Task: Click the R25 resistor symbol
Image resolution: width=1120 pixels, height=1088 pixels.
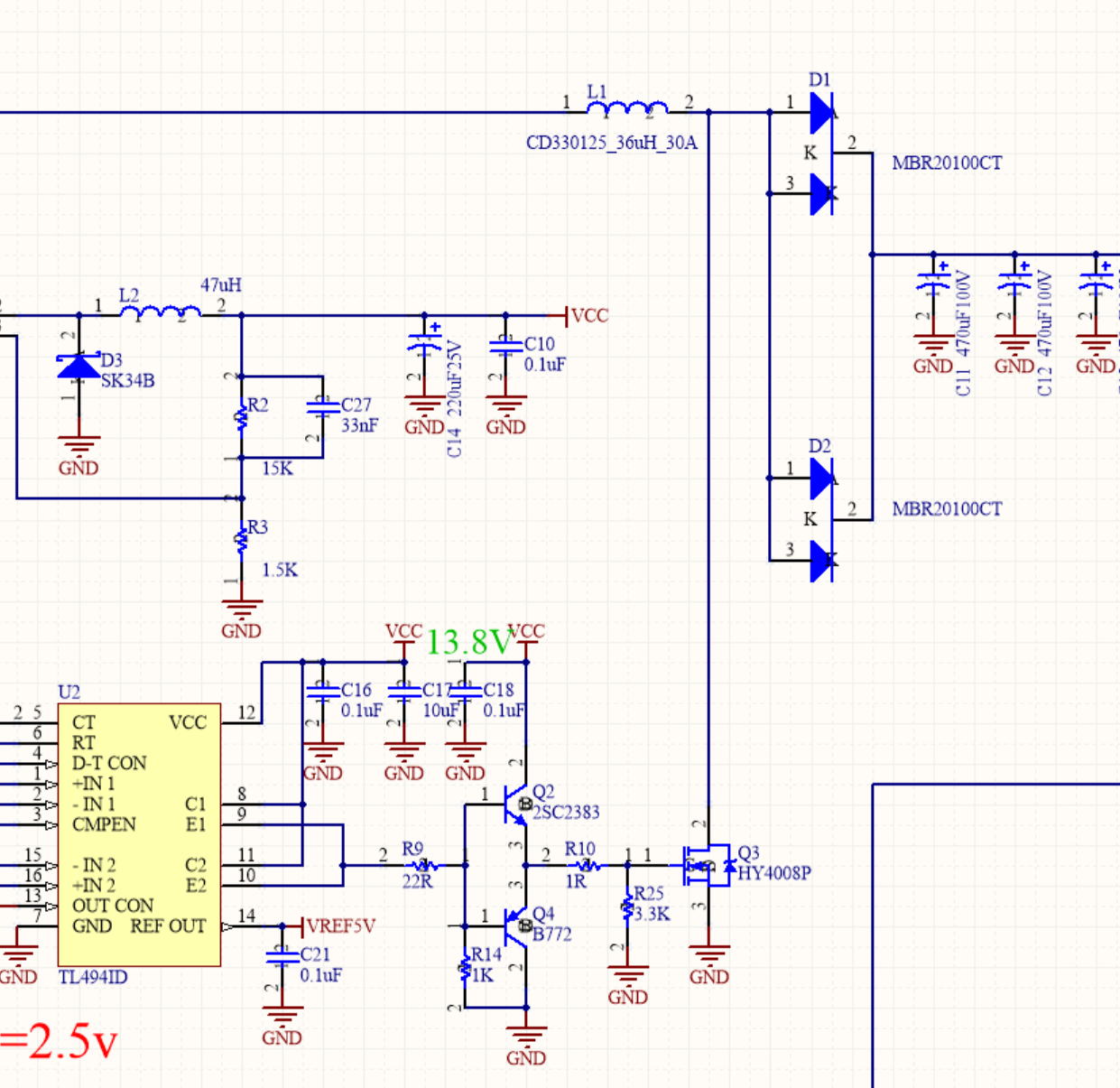Action: [x=627, y=907]
